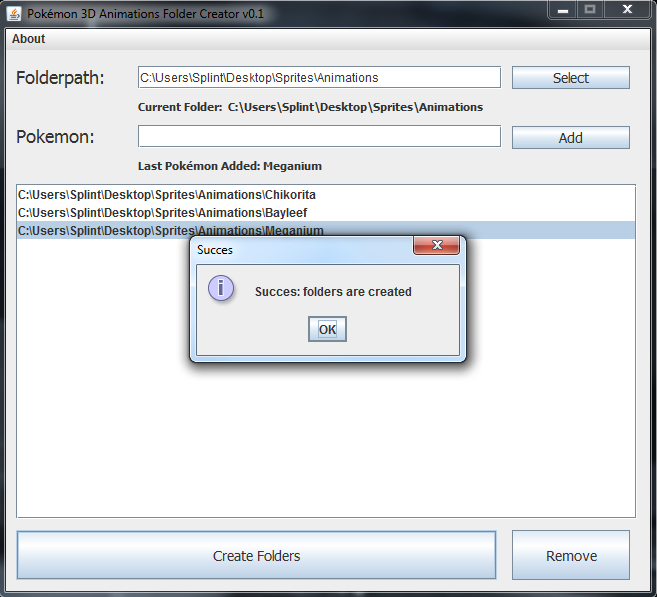Viewport: 657px width, 597px height.
Task: Click the maximize button in the title bar
Action: tap(590, 10)
